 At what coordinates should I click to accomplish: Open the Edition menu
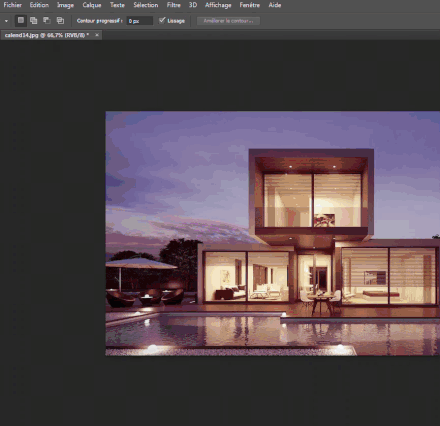point(39,5)
